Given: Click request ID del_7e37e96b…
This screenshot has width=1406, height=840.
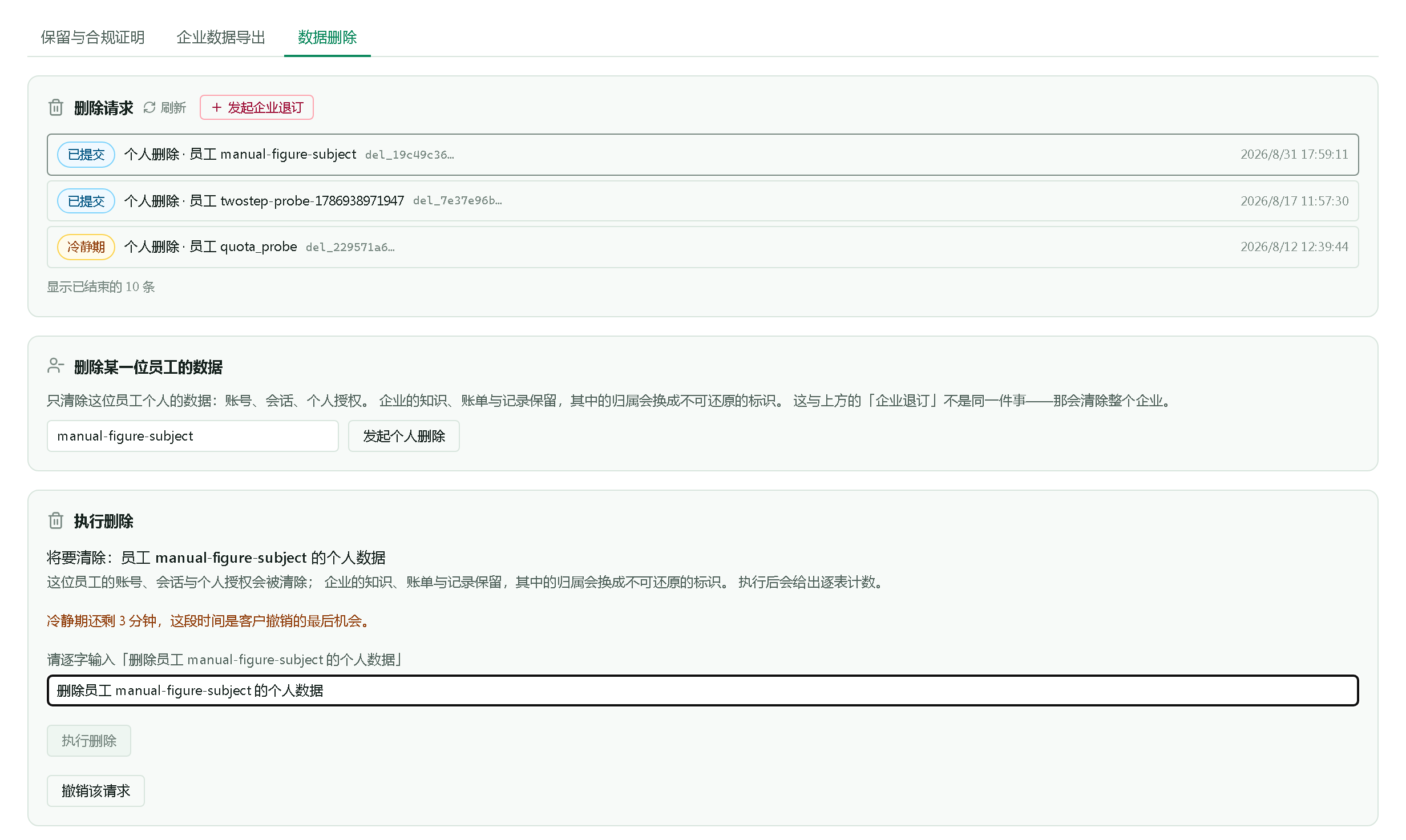Looking at the screenshot, I should tap(458, 201).
